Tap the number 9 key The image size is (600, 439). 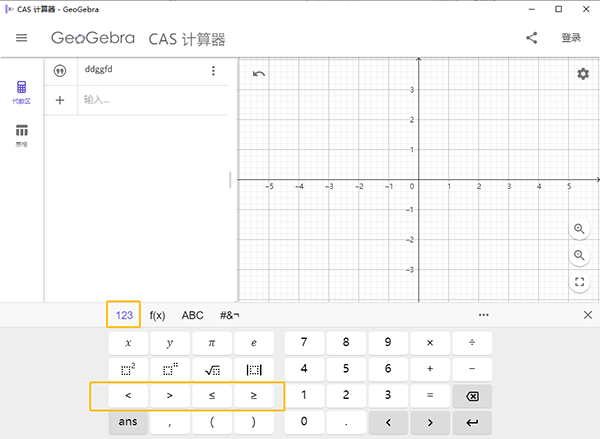coord(388,343)
